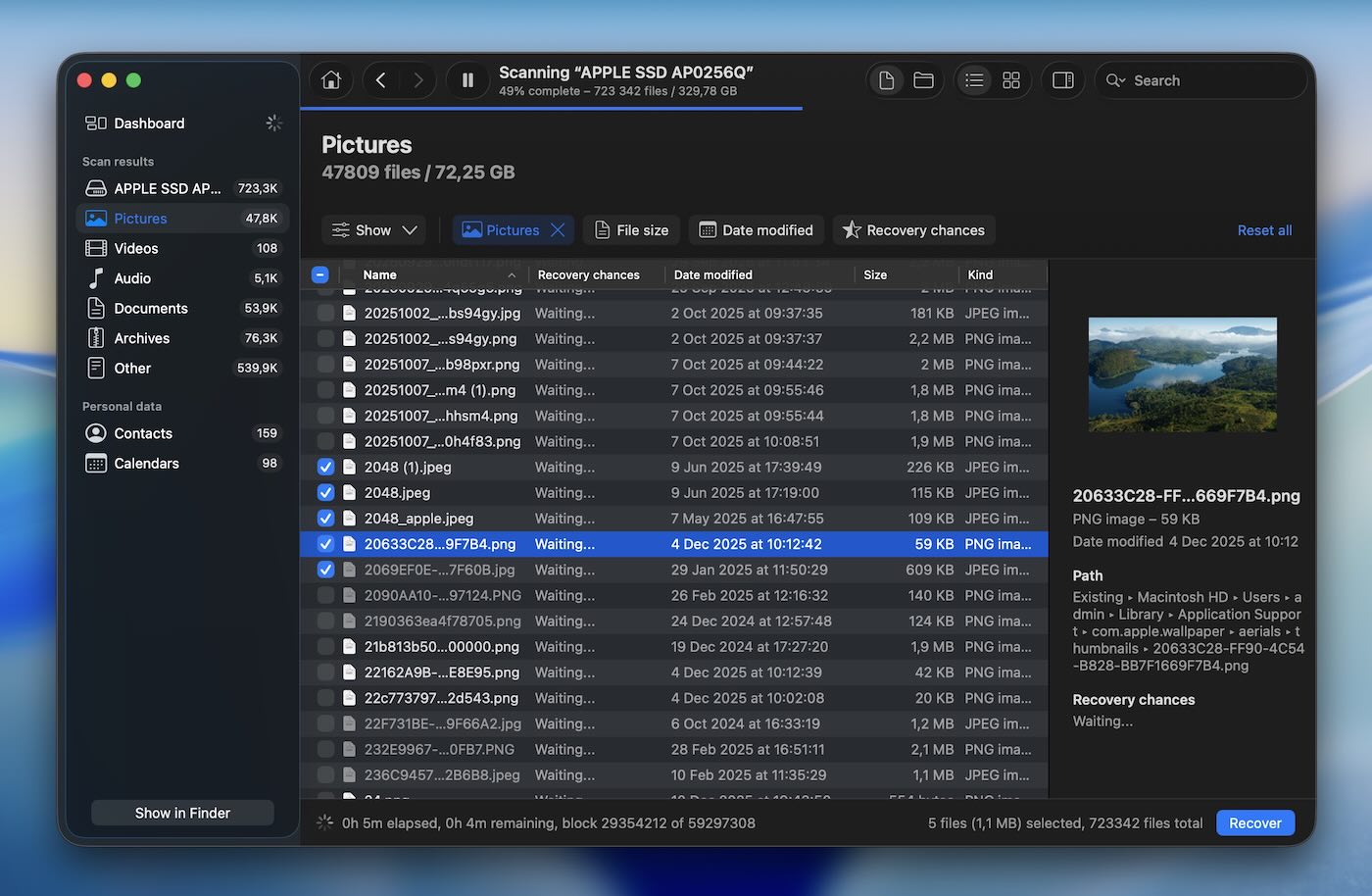Open the Show filter dropdown
This screenshot has width=1372, height=896.
373,229
